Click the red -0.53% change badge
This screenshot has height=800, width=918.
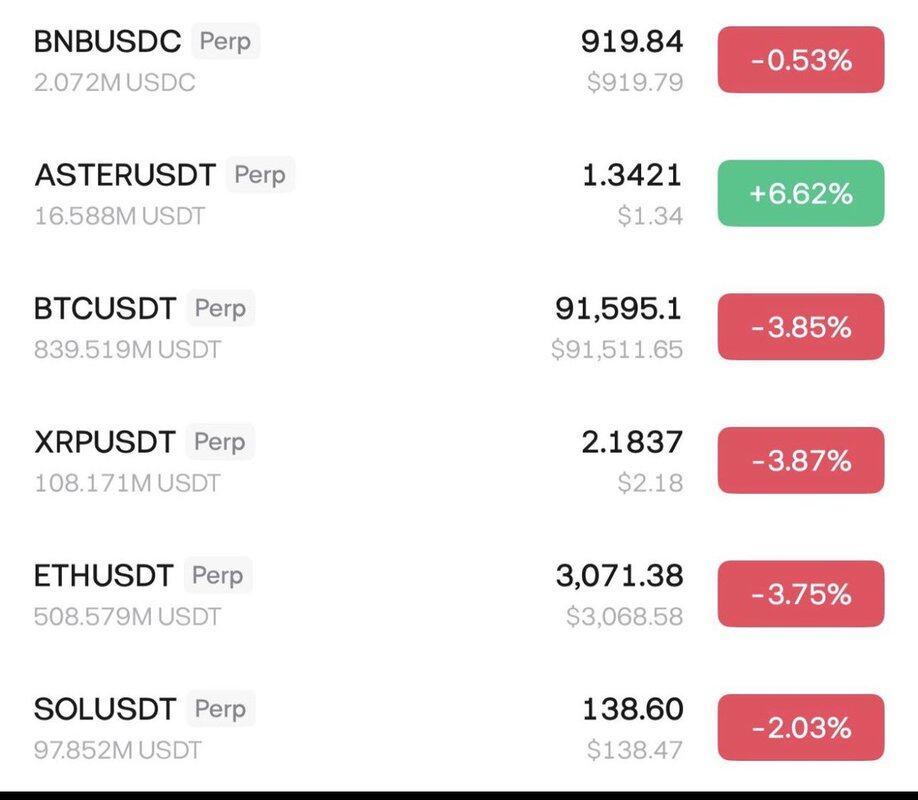point(800,60)
